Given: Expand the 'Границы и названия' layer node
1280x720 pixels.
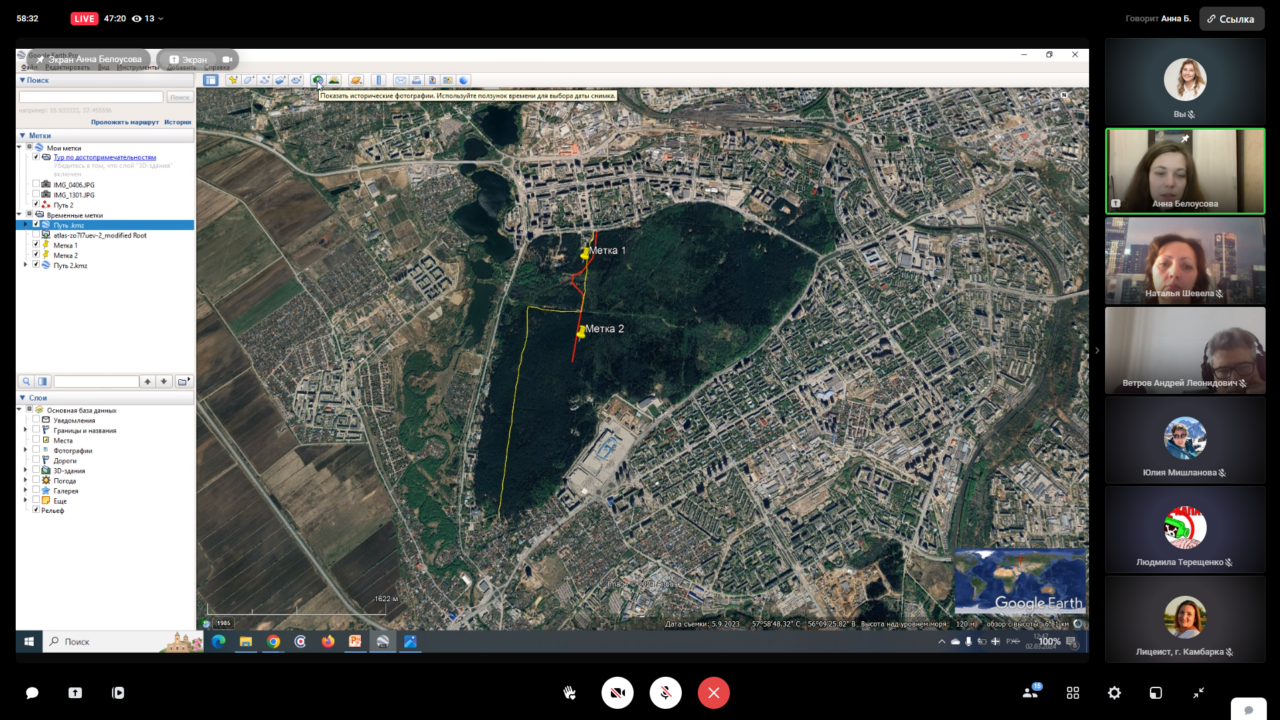Looking at the screenshot, I should click(x=25, y=430).
